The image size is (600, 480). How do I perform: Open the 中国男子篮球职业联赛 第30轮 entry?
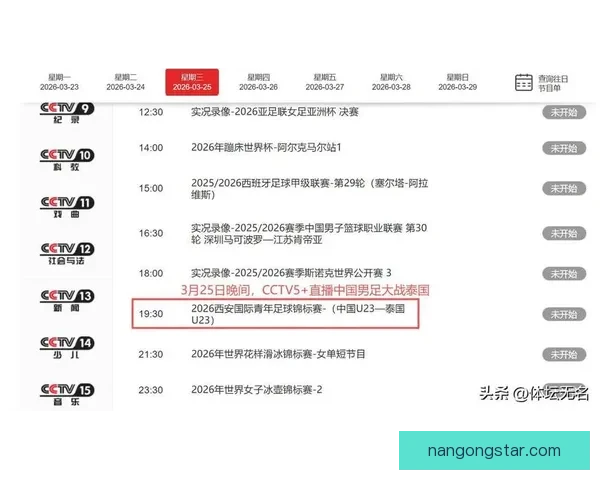pos(309,234)
